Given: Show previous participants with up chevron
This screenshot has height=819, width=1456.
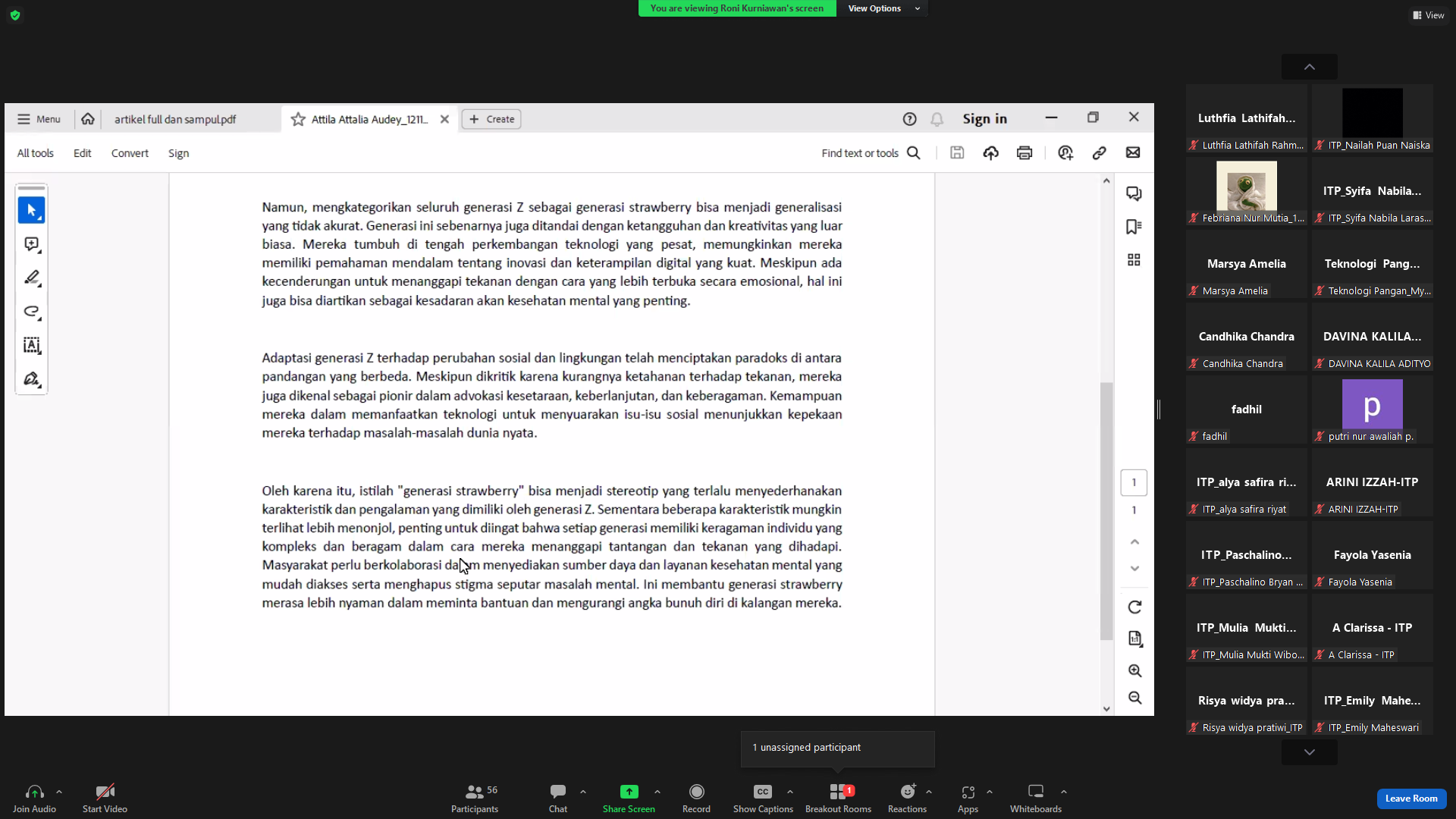Looking at the screenshot, I should 1310,67.
